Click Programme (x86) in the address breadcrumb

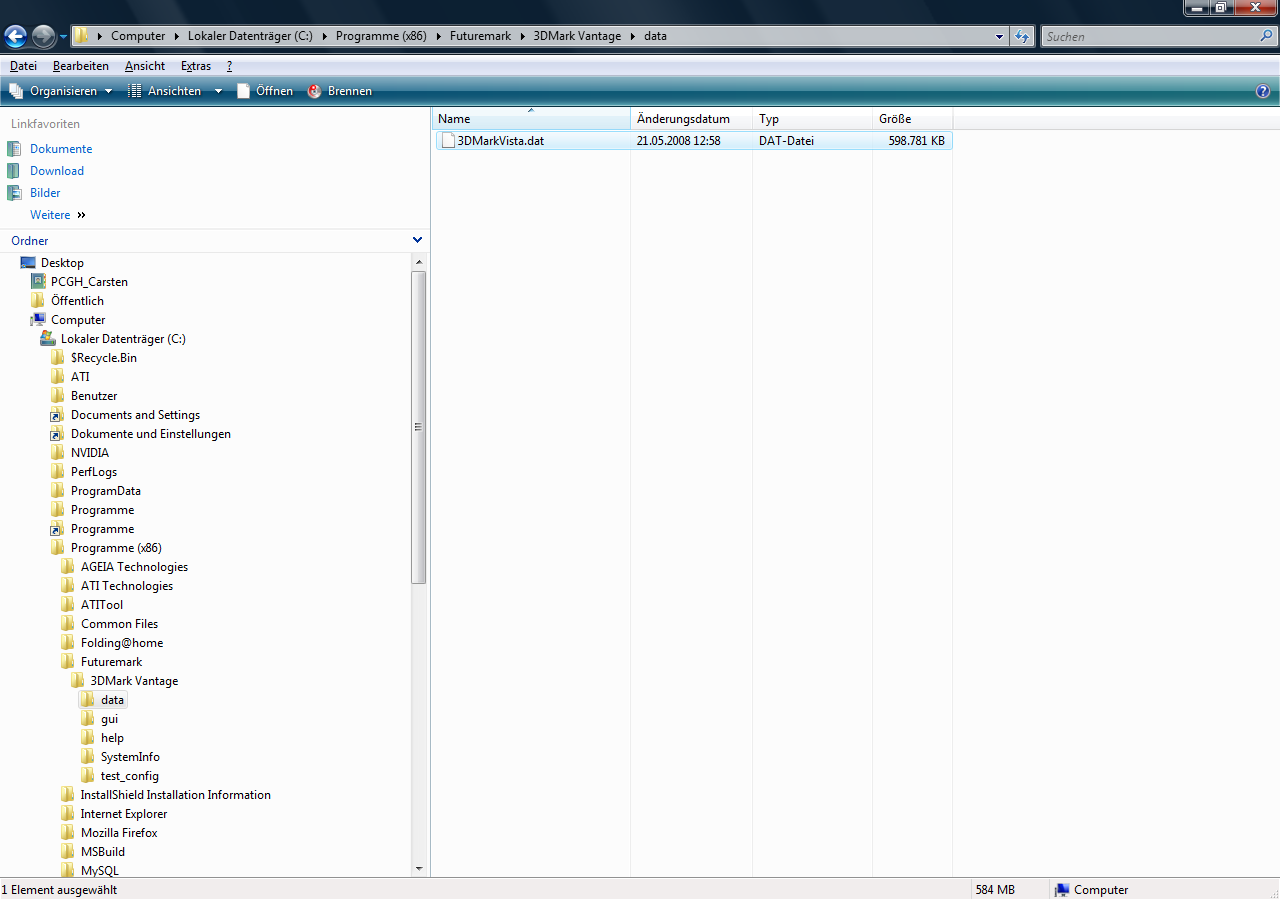(x=381, y=36)
